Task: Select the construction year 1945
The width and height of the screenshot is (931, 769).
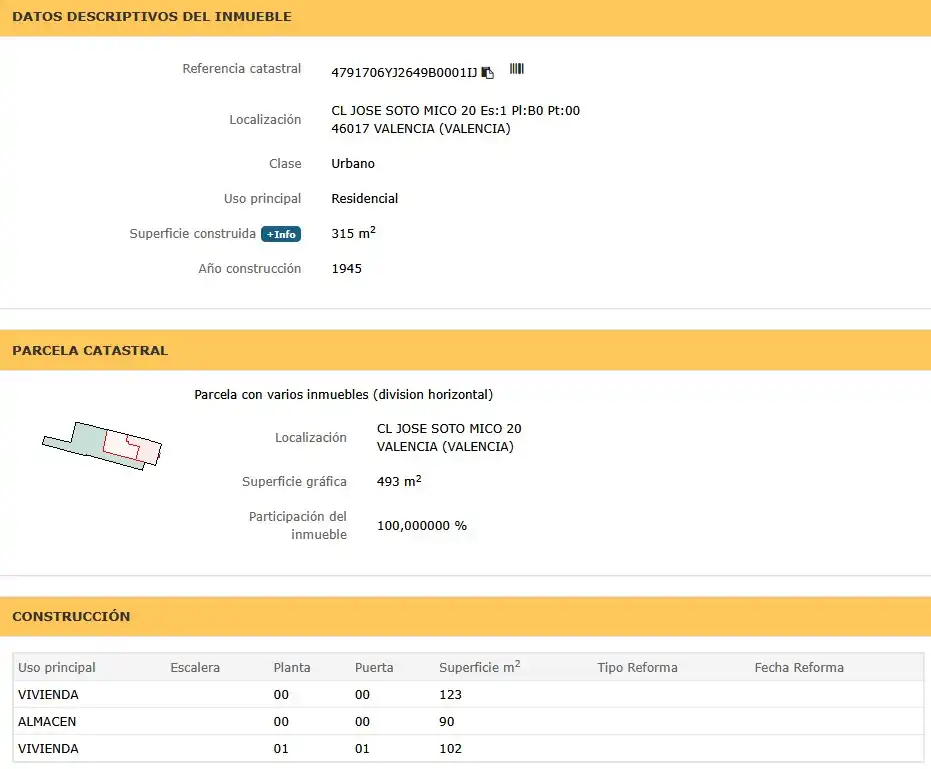Action: (x=347, y=268)
